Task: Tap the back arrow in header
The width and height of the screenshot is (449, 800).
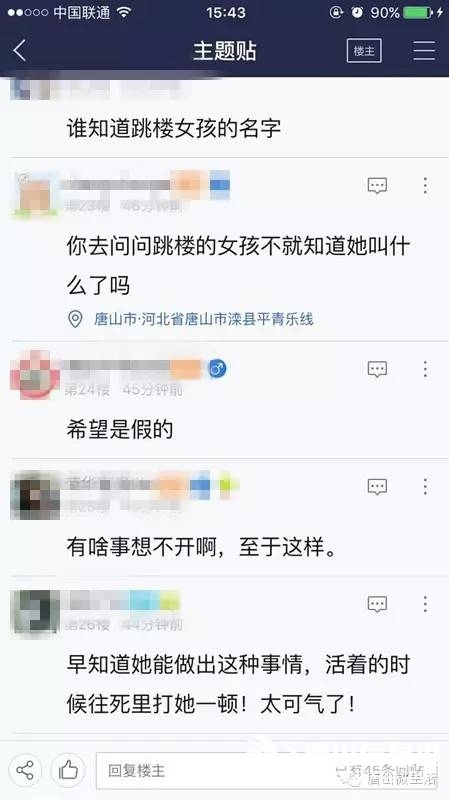Action: pos(19,51)
